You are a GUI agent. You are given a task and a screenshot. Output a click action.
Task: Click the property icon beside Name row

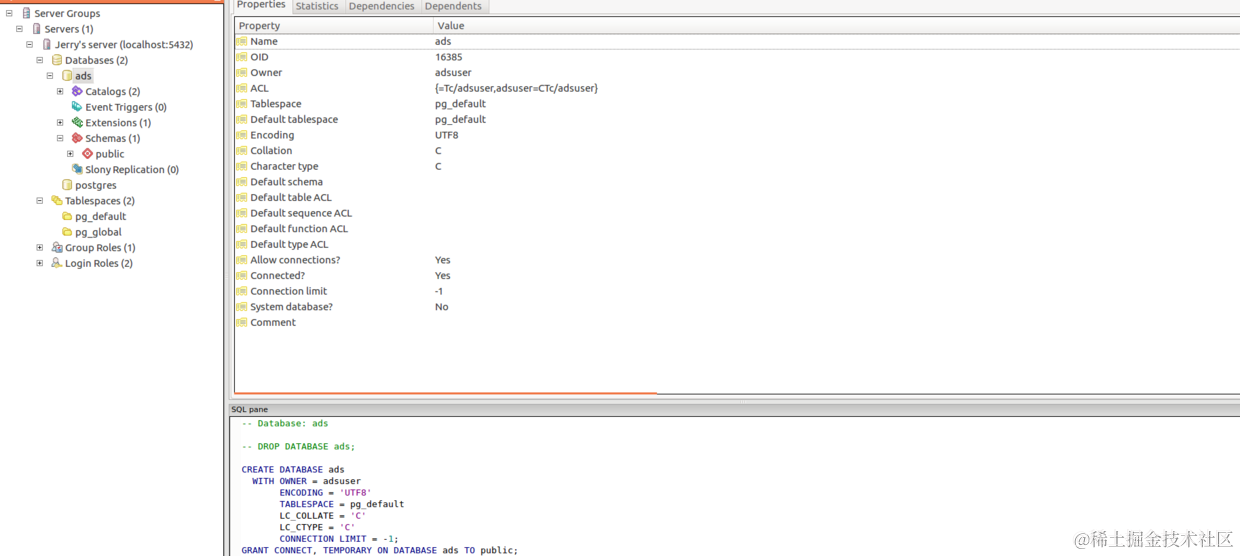(241, 42)
